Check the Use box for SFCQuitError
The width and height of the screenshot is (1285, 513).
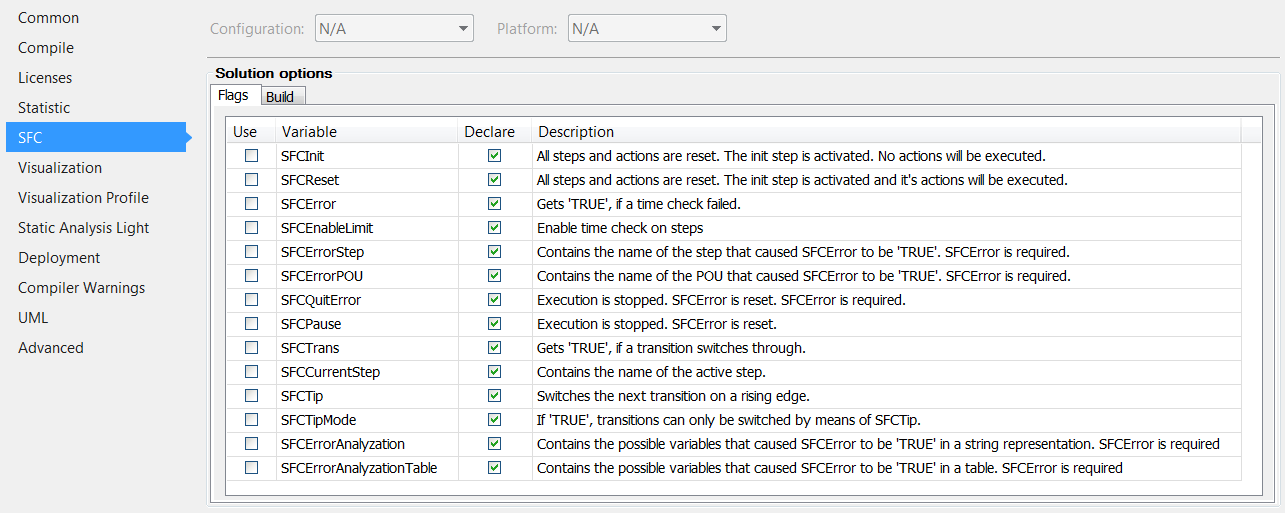pos(251,300)
